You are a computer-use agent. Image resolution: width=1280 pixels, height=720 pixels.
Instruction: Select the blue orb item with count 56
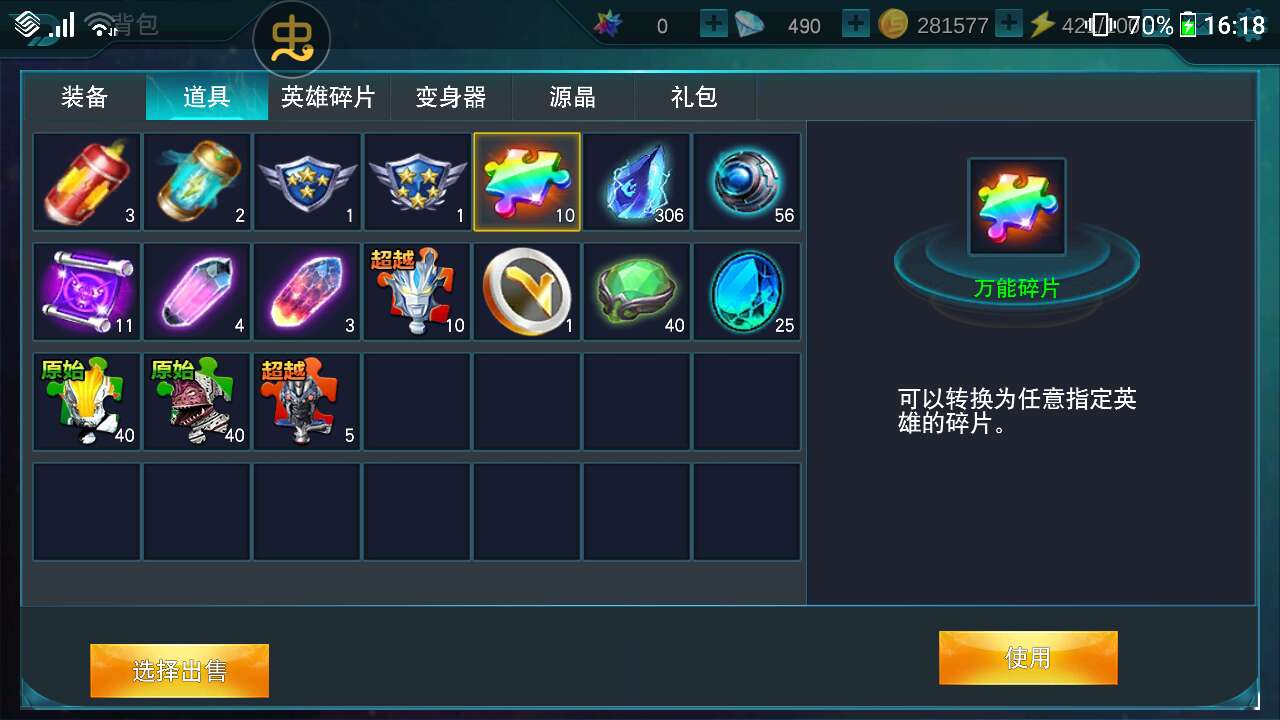(747, 182)
